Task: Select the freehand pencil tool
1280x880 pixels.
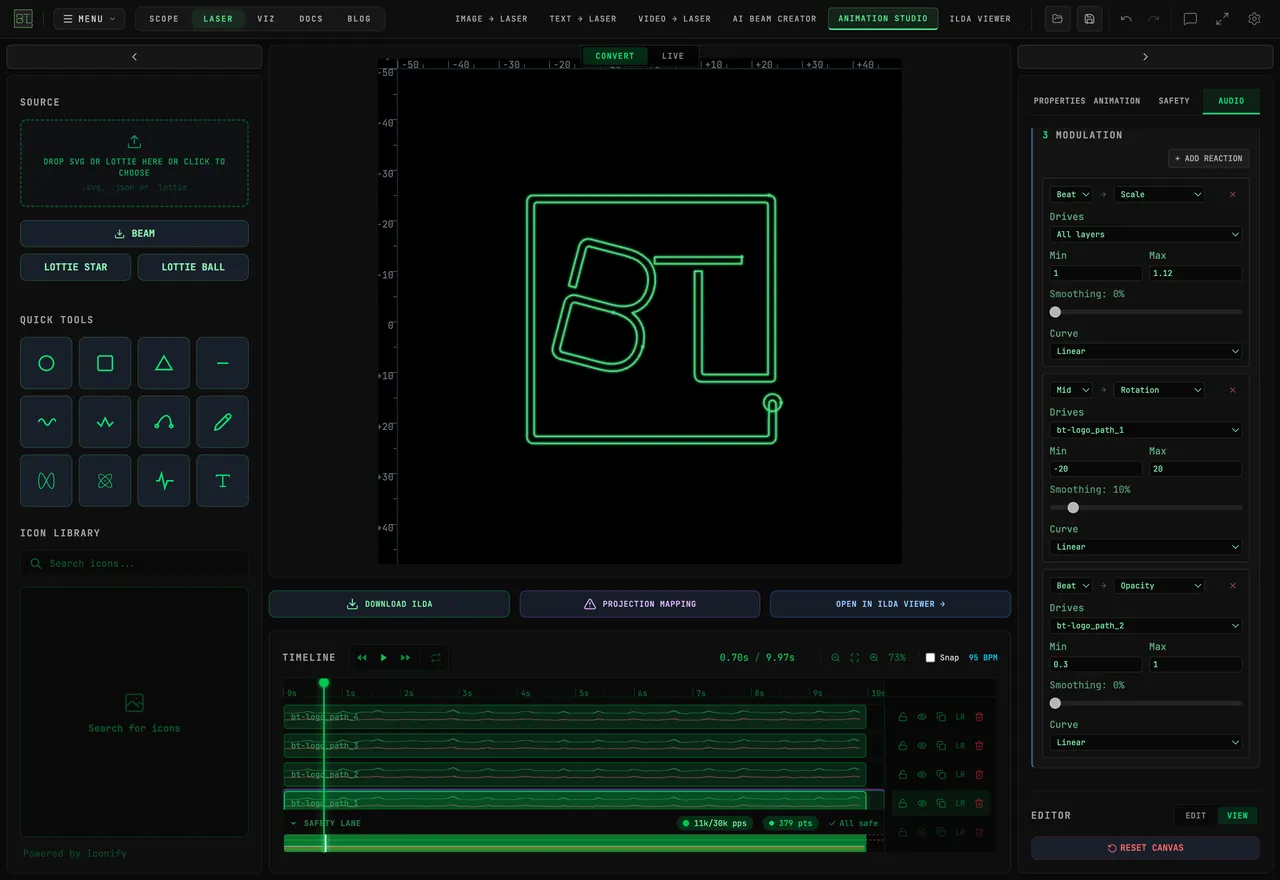Action: point(223,422)
